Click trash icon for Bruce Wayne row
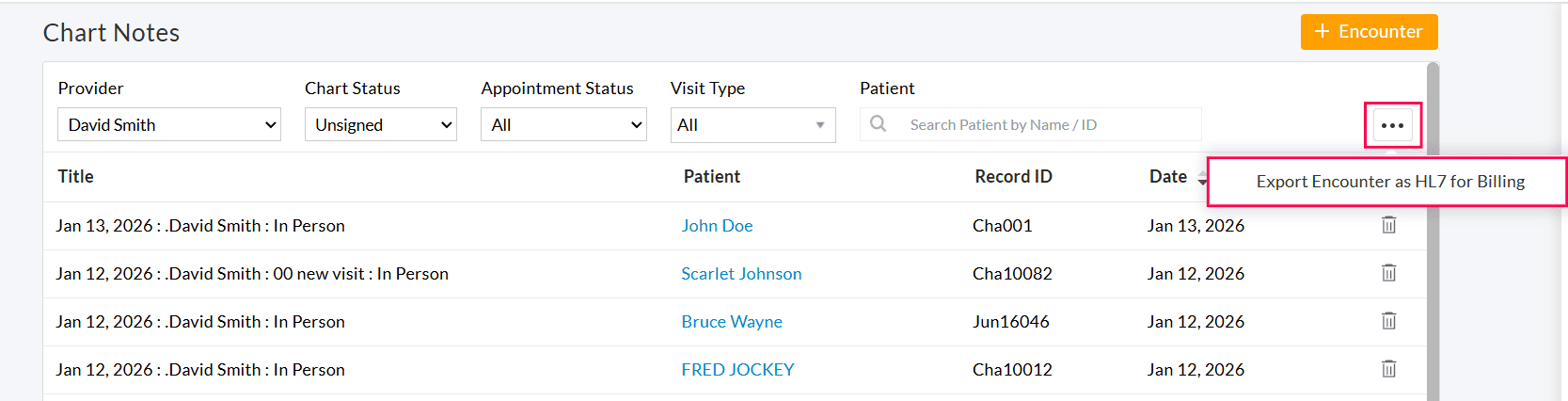This screenshot has width=1568, height=401. (1388, 321)
